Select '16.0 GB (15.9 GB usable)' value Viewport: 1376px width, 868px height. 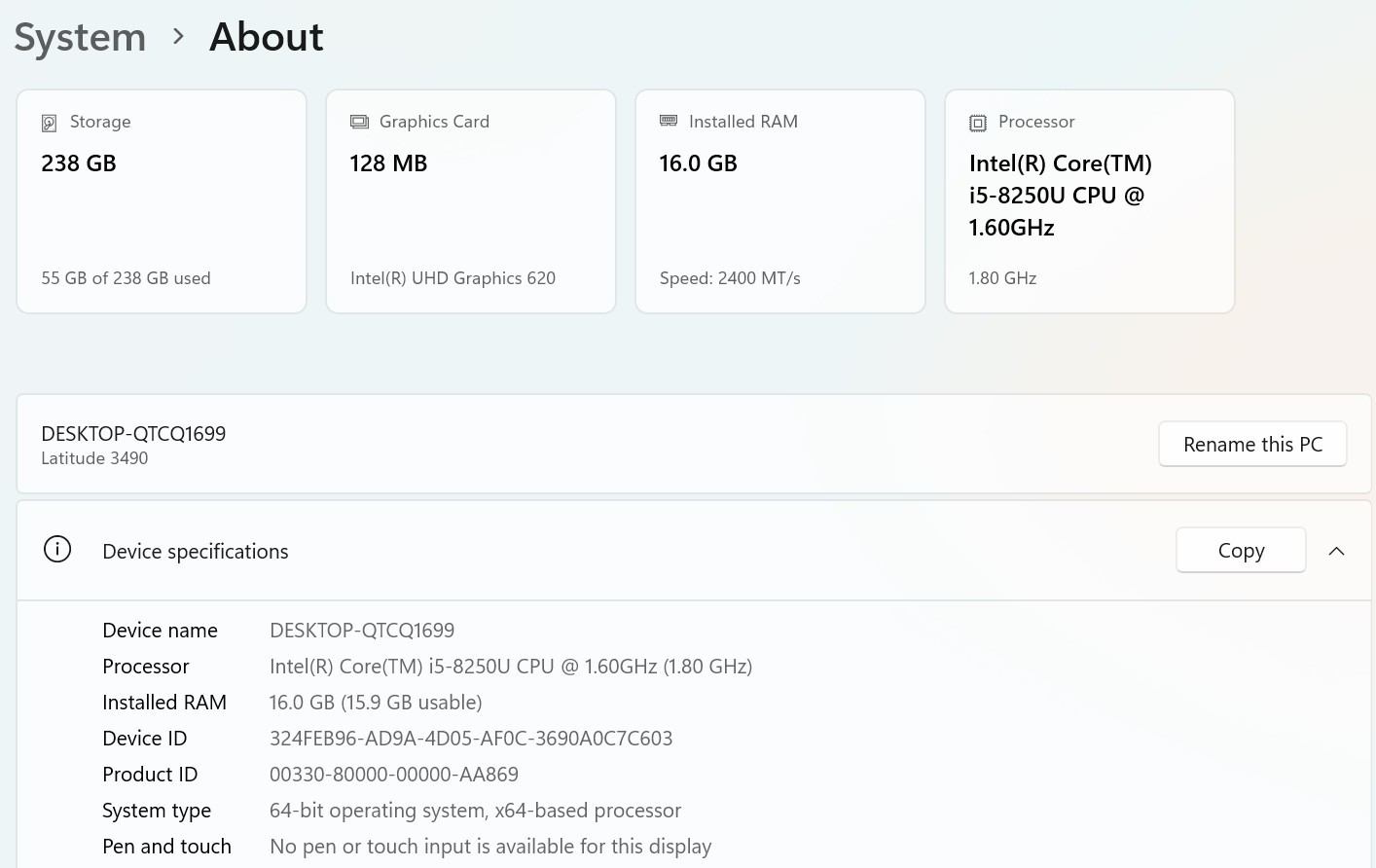pos(376,703)
